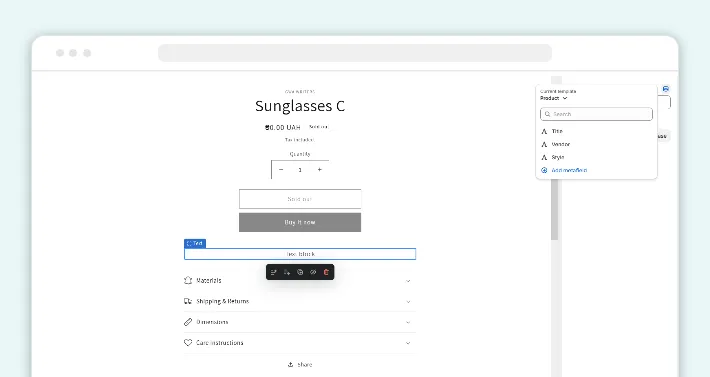Expand the Care Instructions row chevron
This screenshot has height=377, width=710.
[408, 343]
